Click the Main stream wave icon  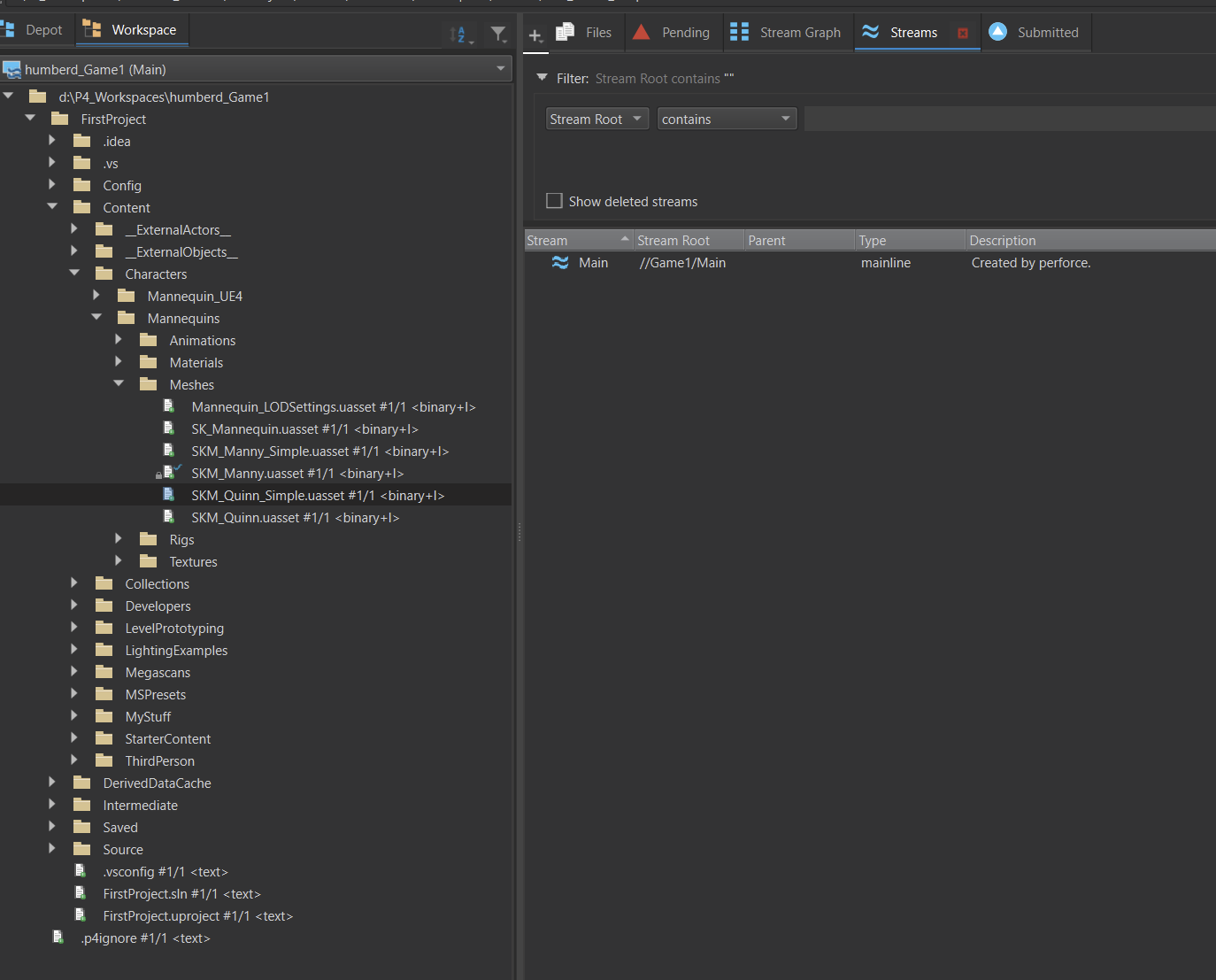[x=560, y=263]
